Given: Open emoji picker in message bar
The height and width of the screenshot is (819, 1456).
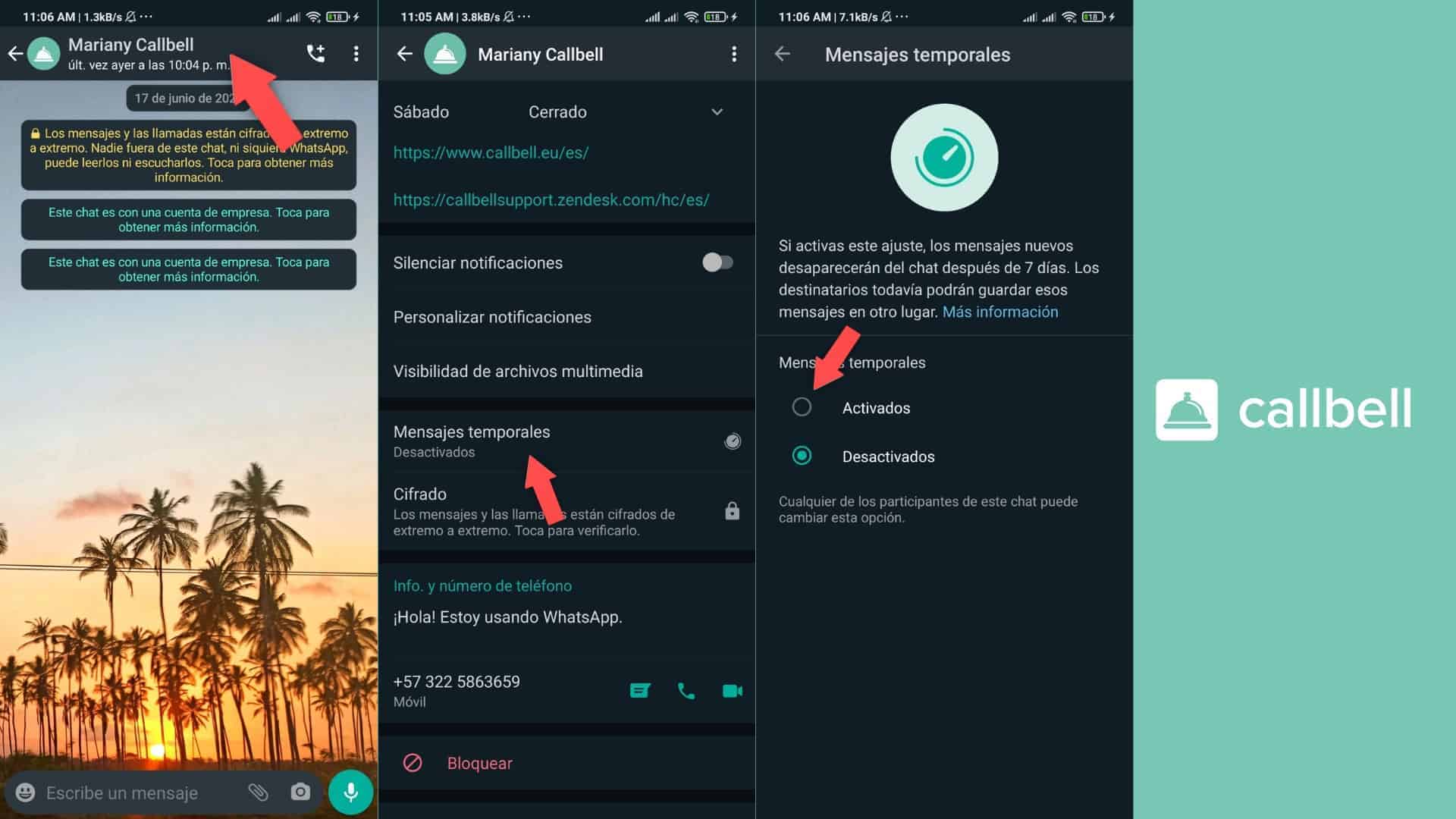Looking at the screenshot, I should coord(25,792).
